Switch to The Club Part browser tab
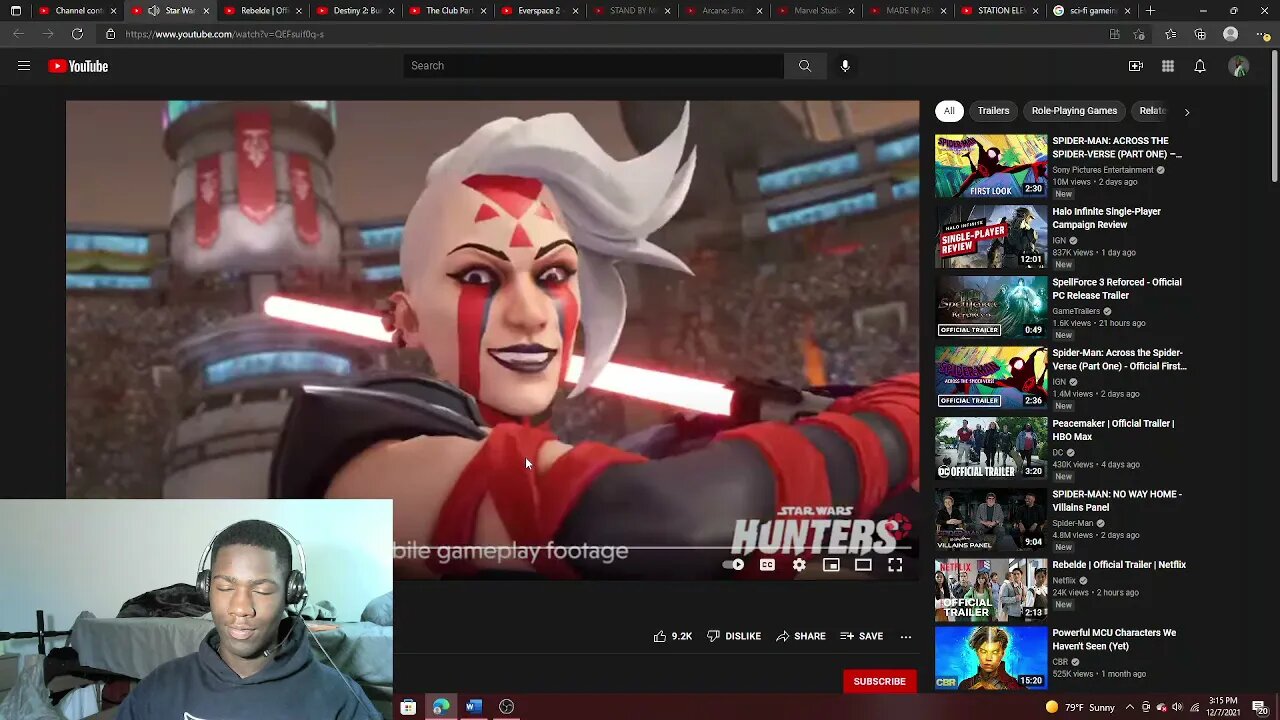The image size is (1280, 720). (x=447, y=11)
